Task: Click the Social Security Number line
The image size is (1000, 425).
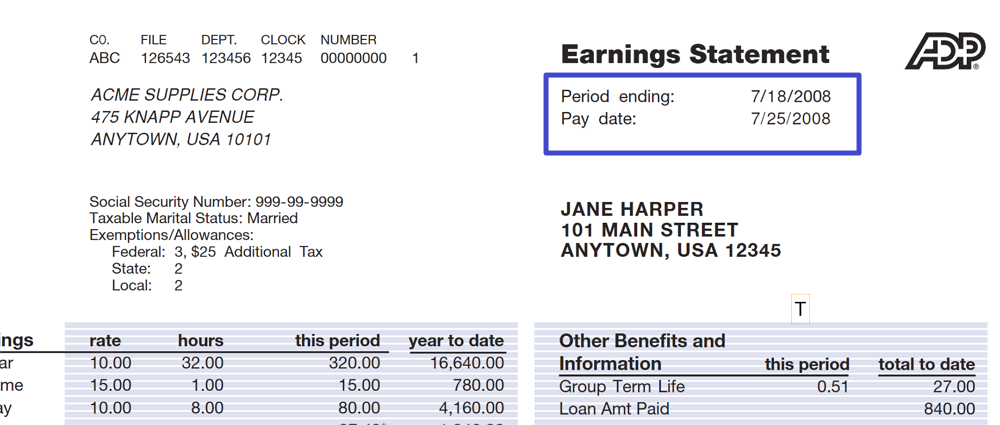Action: coord(216,202)
